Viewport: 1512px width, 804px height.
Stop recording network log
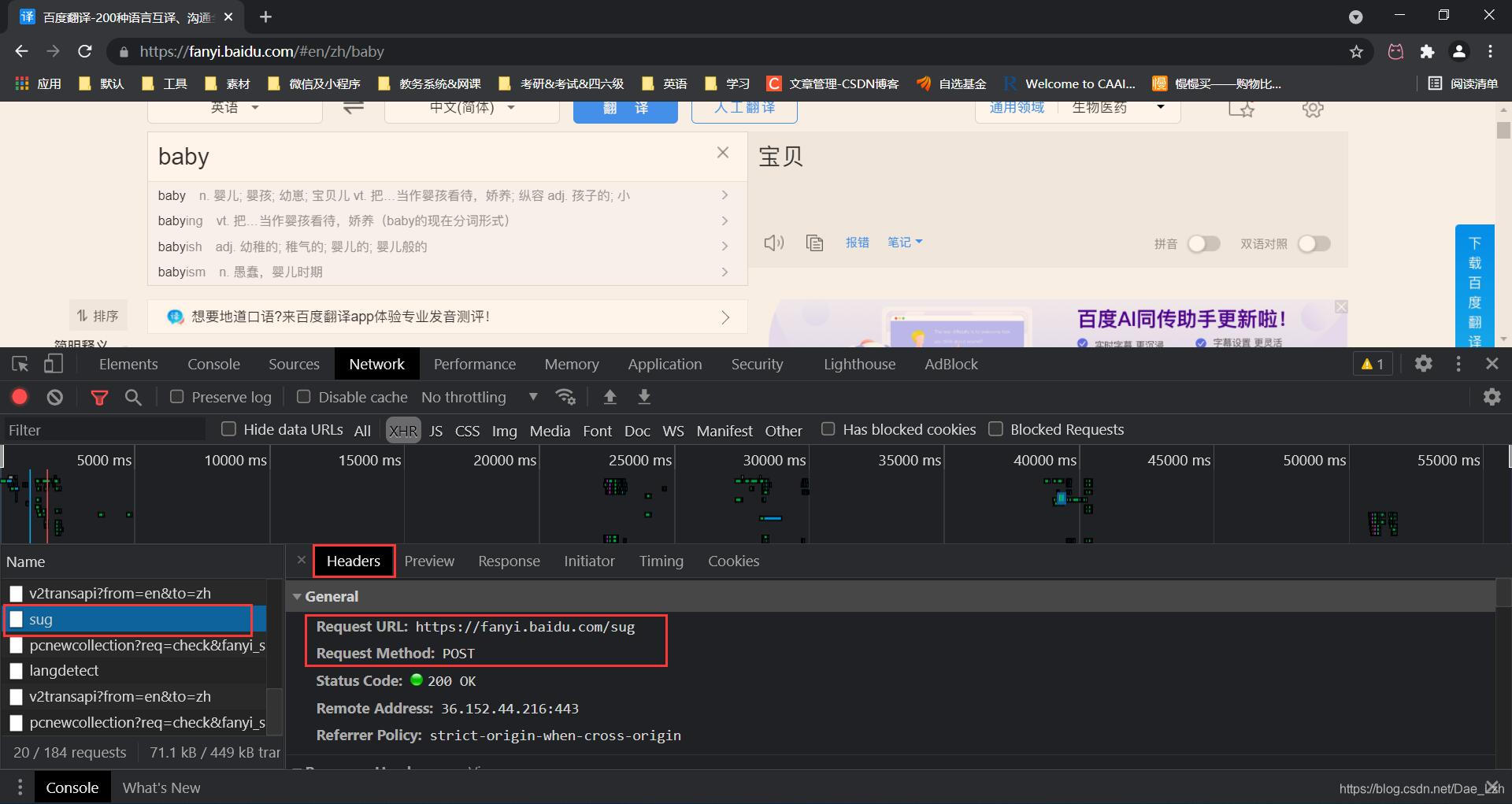(20, 397)
